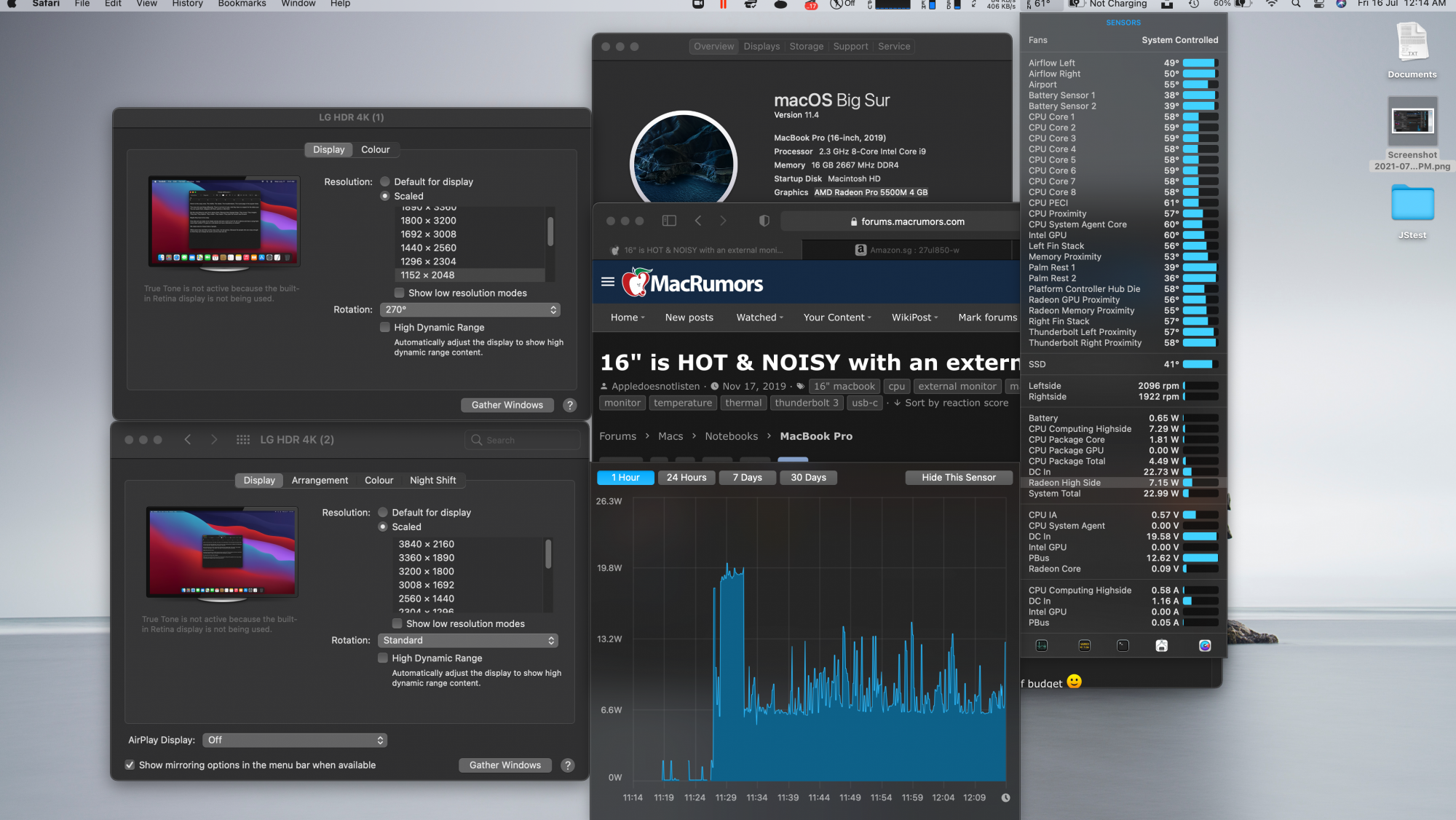The height and width of the screenshot is (820, 1456).
Task: Click the Safari sidebar toggle icon
Action: point(669,221)
